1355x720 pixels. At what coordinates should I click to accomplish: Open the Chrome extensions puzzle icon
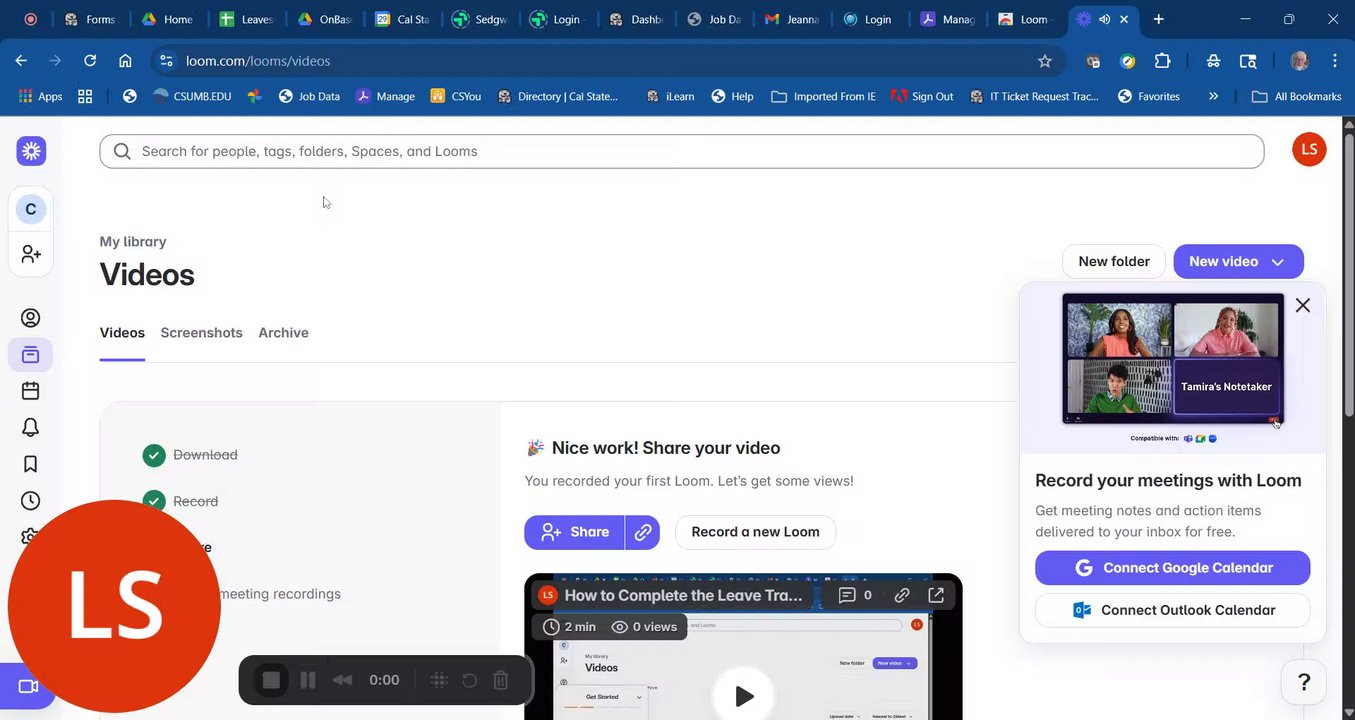point(1162,61)
